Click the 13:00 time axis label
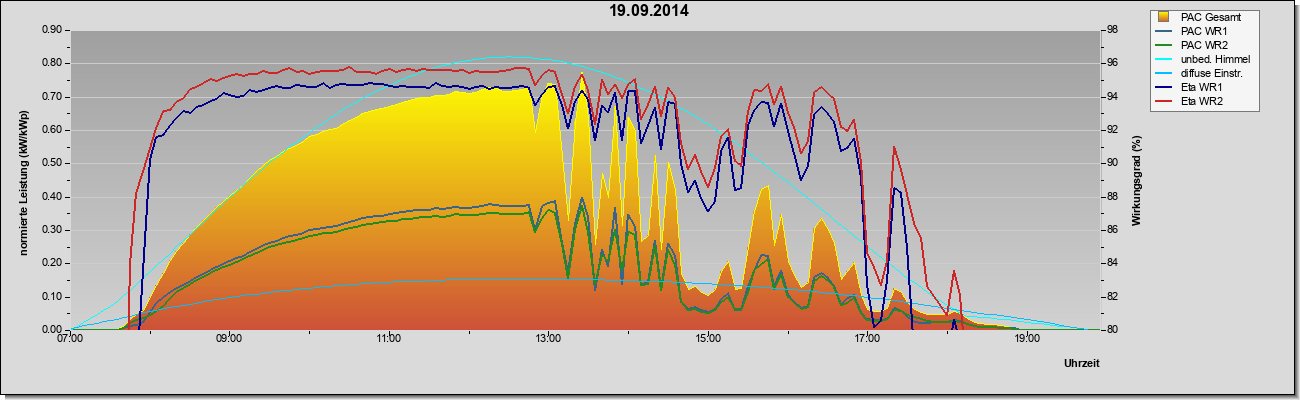This screenshot has height=400, width=1300. point(548,339)
